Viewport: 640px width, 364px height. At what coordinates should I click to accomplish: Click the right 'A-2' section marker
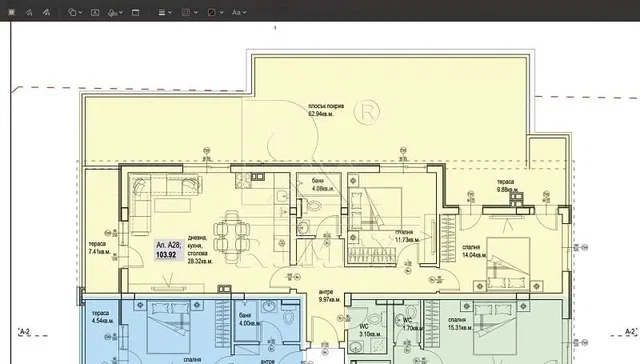631,331
